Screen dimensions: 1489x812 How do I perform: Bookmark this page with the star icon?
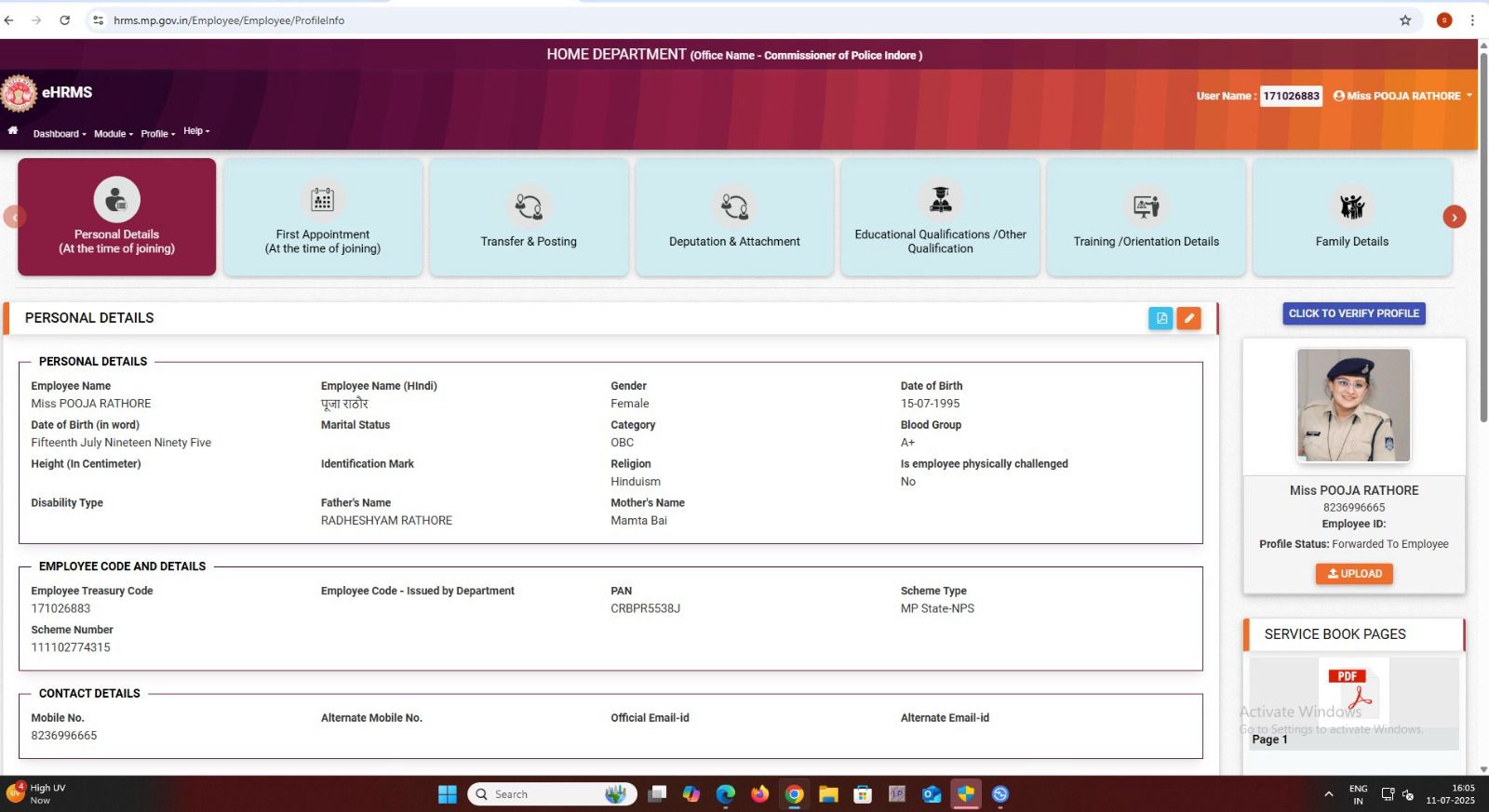click(1405, 20)
